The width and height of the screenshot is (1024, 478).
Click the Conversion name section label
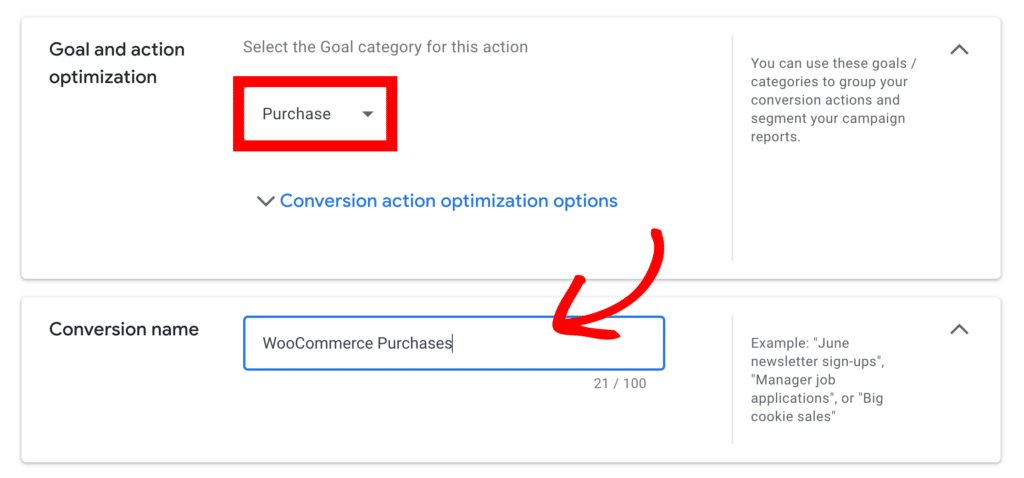pos(124,329)
